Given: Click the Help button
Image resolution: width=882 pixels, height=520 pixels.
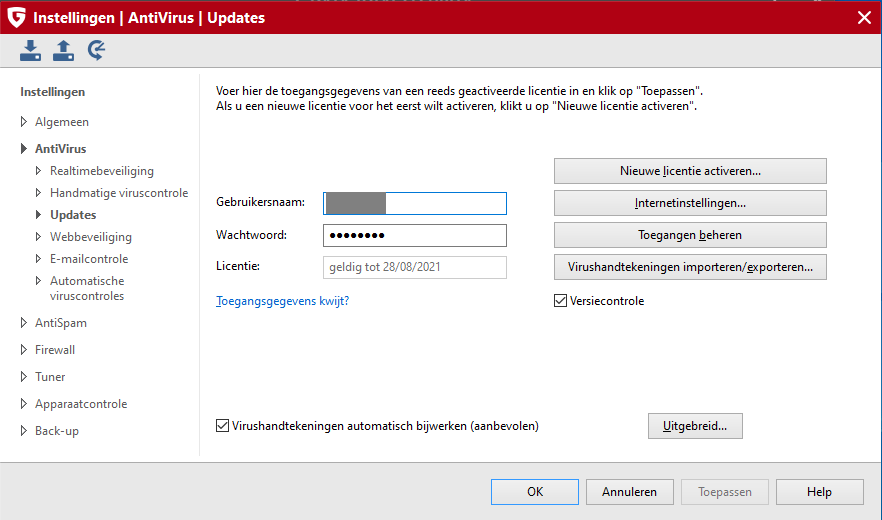Looking at the screenshot, I should point(820,492).
